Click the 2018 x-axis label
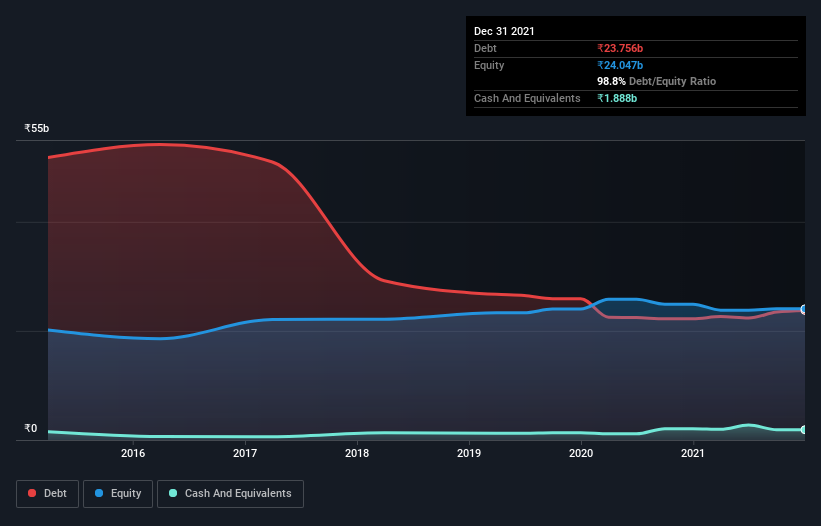The image size is (821, 526). pos(357,453)
